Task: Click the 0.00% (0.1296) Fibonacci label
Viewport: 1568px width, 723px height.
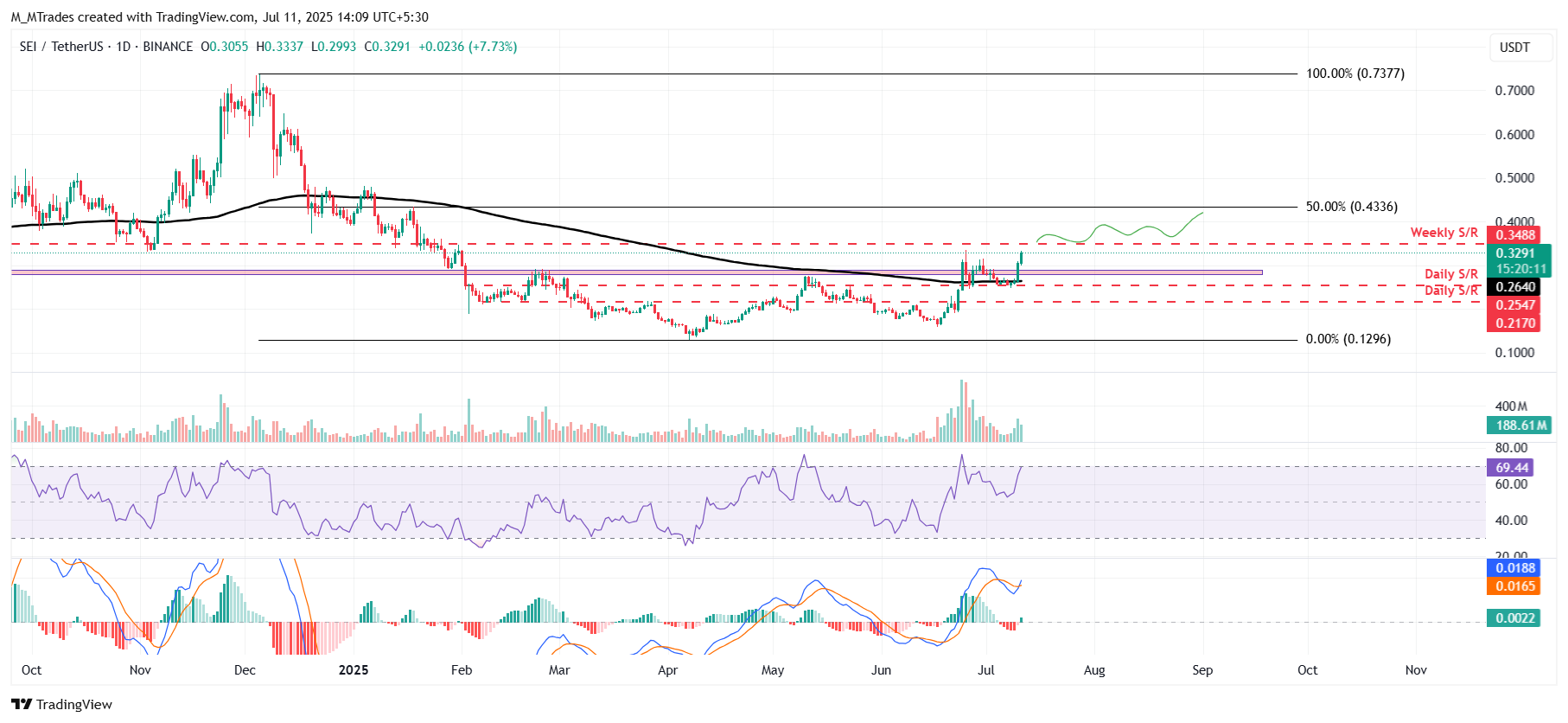Action: click(x=1348, y=339)
